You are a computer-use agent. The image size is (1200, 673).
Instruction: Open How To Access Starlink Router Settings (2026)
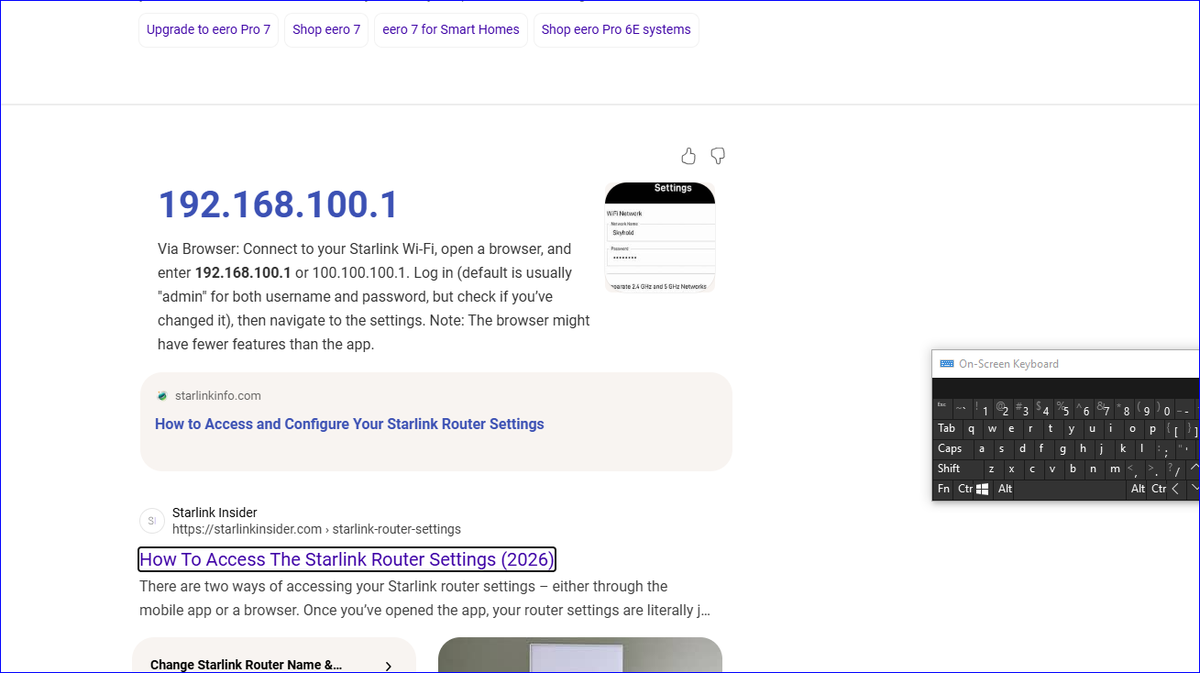click(347, 559)
